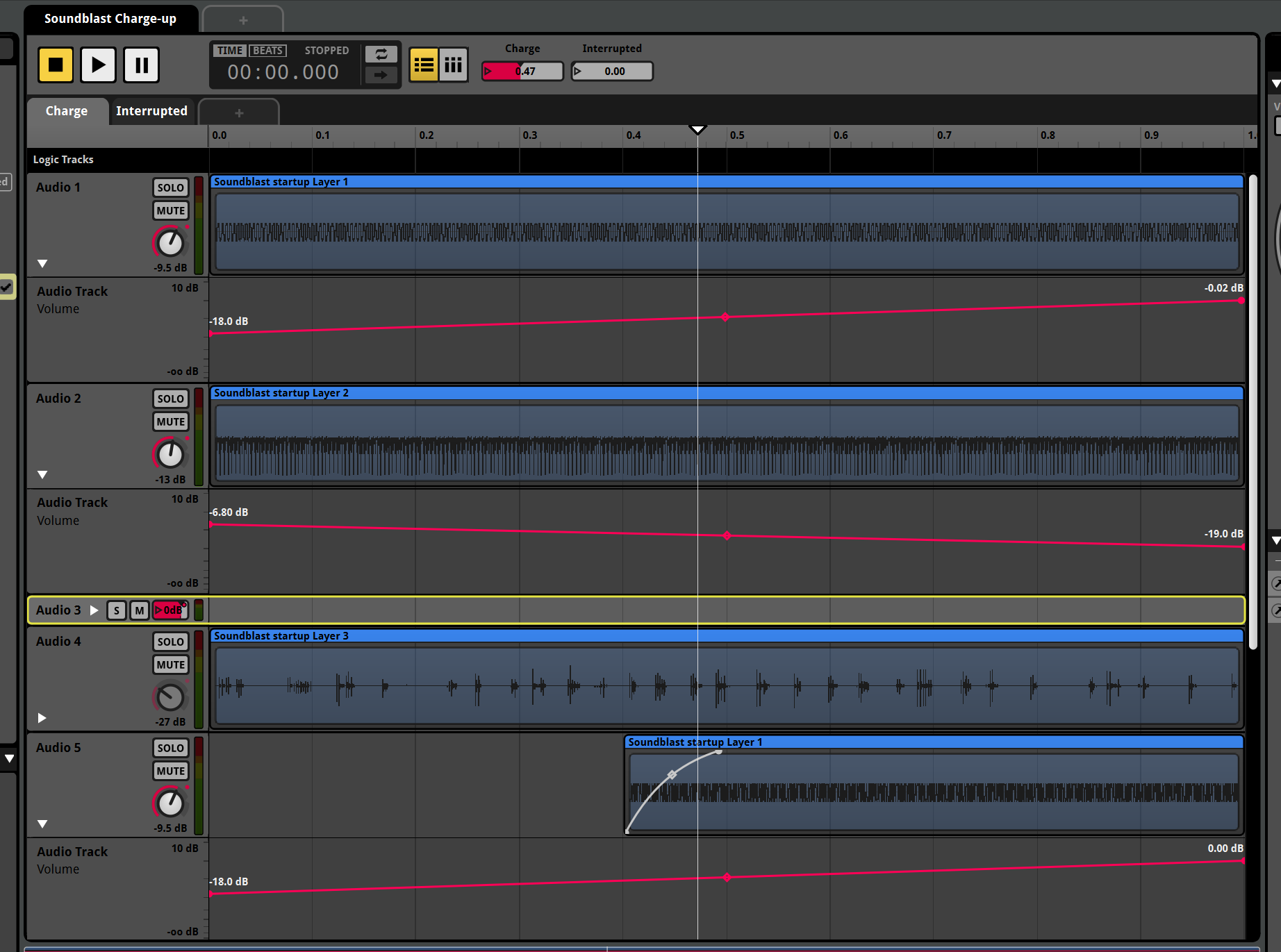Expand the collapsed Audio 3 track
Screen dimensions: 1281x952
click(x=94, y=610)
